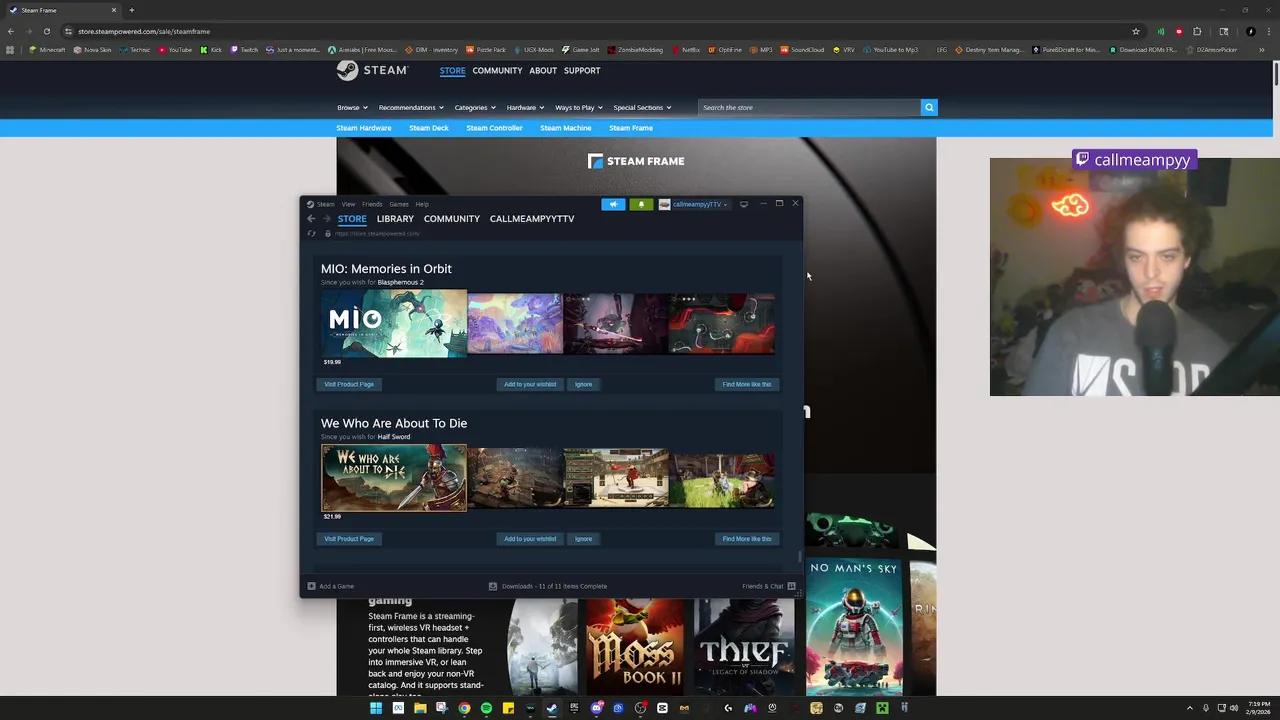Open Chrome profile avatar icon
Screen dimensions: 1280x720
pyautogui.click(x=1250, y=31)
